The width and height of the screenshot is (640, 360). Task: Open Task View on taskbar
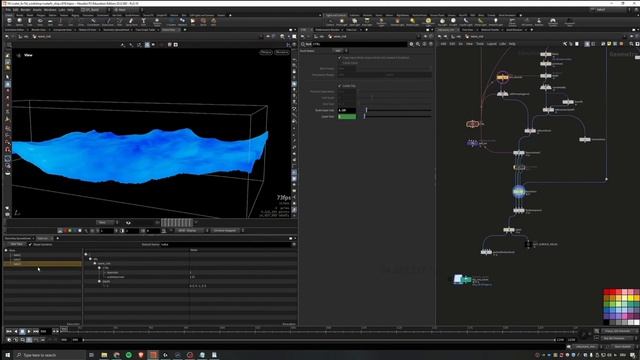point(91,355)
